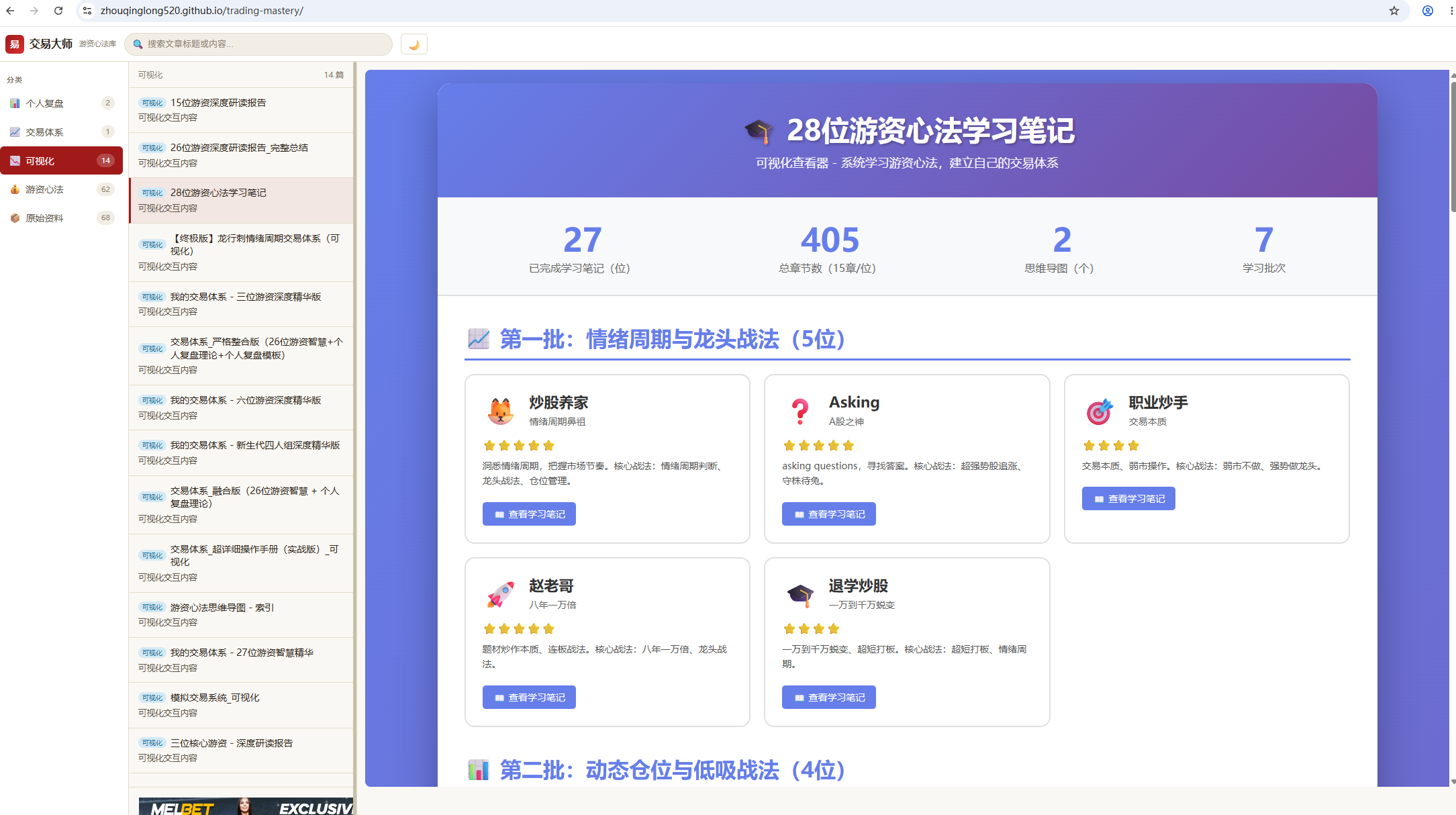Open 我的交易体系 - 六位游资深度精华版
Screen dimensions: 1456x815
(x=241, y=407)
